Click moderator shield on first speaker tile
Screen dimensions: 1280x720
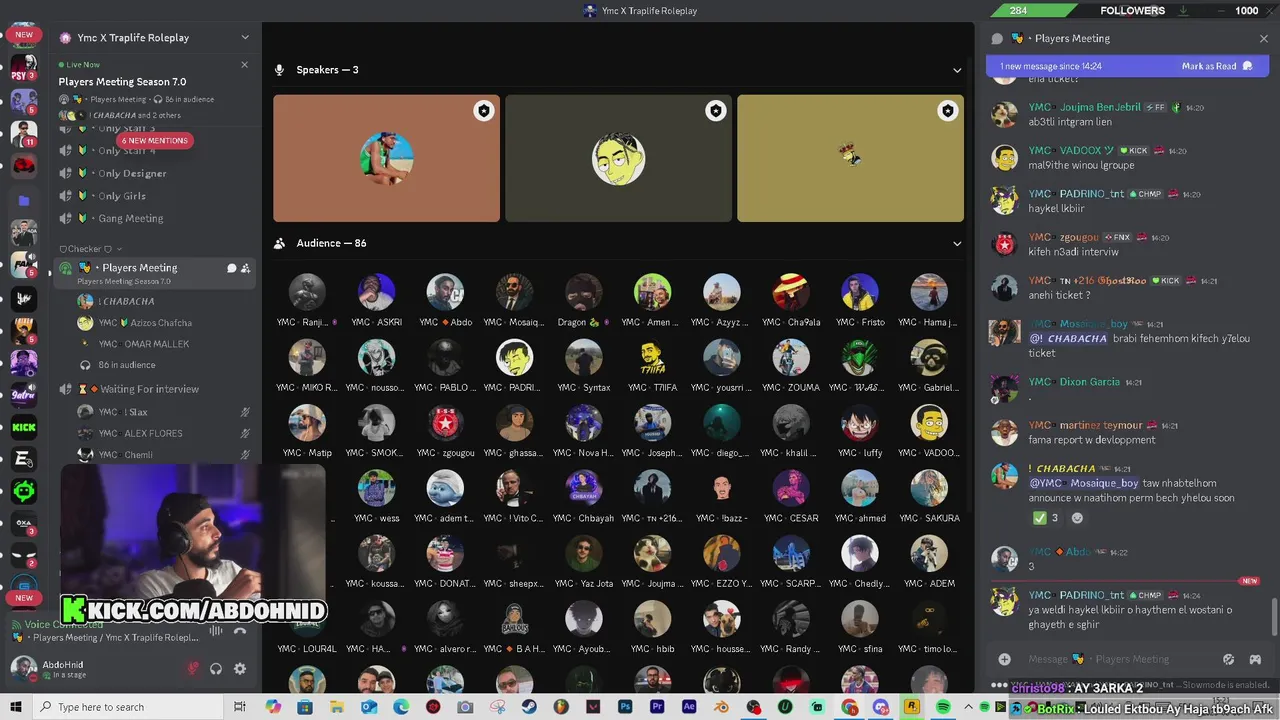pos(484,111)
